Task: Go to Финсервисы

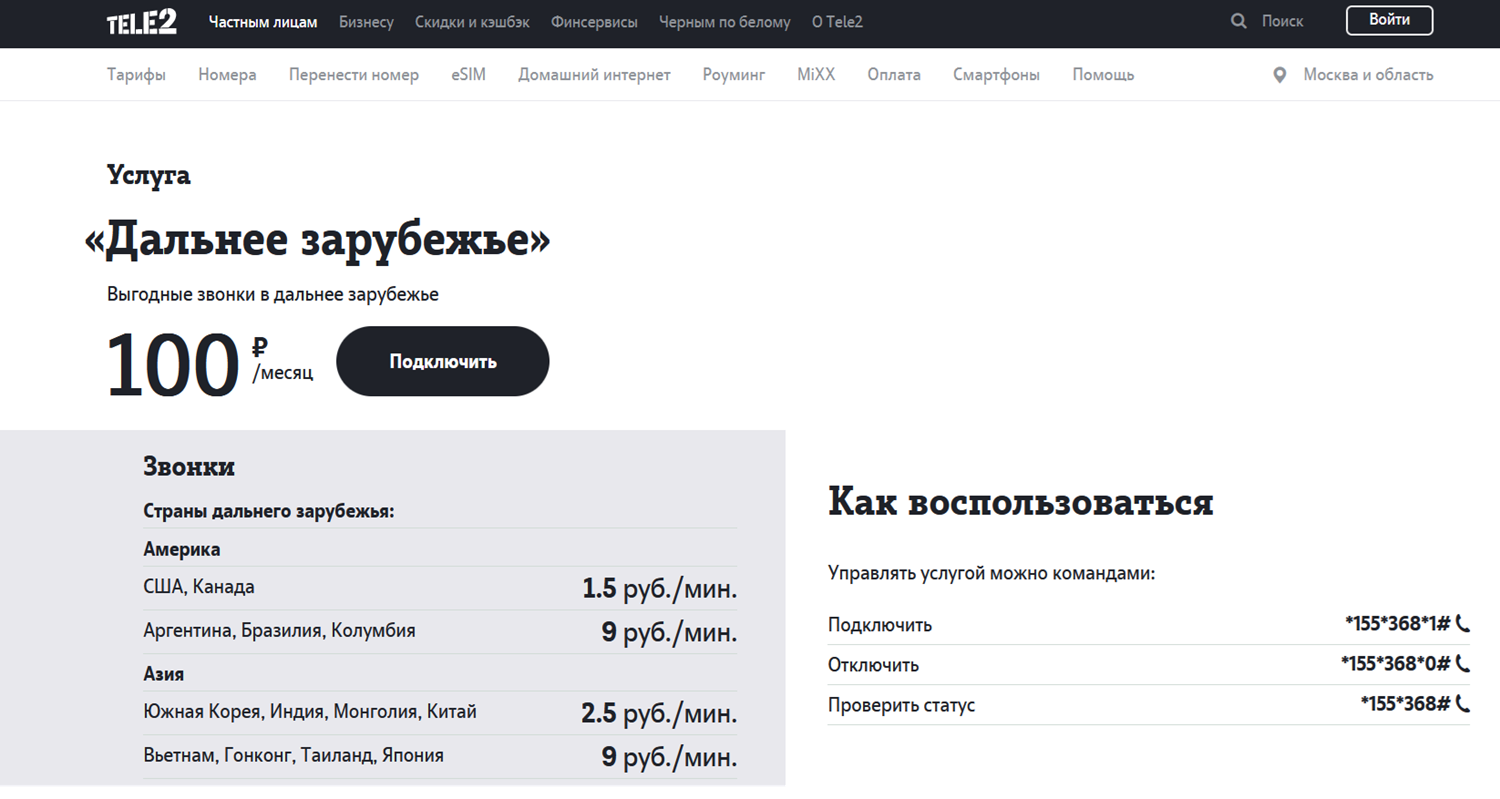Action: 594,21
